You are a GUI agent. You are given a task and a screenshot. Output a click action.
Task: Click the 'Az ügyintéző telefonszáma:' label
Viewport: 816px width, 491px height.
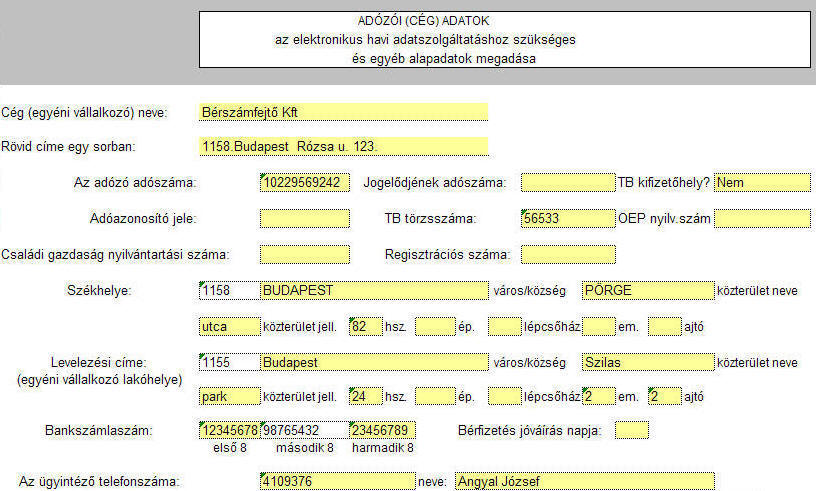(x=99, y=482)
